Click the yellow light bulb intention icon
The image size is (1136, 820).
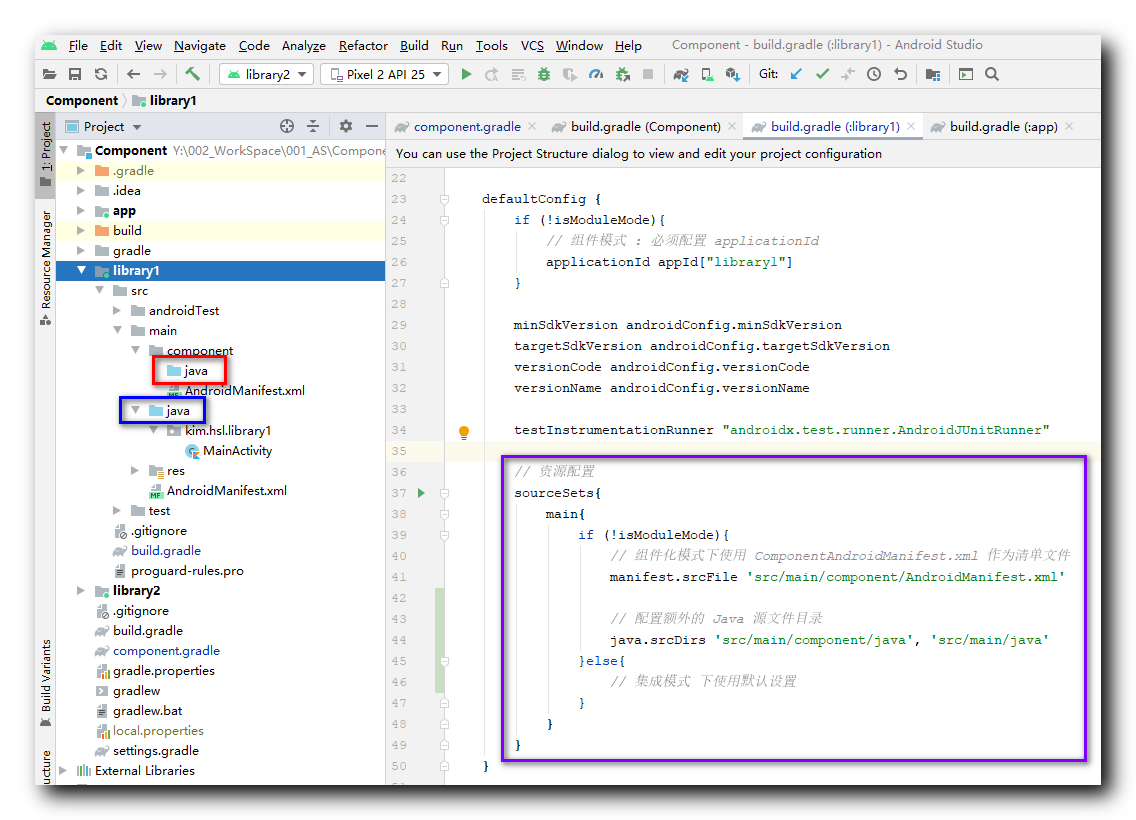[464, 432]
